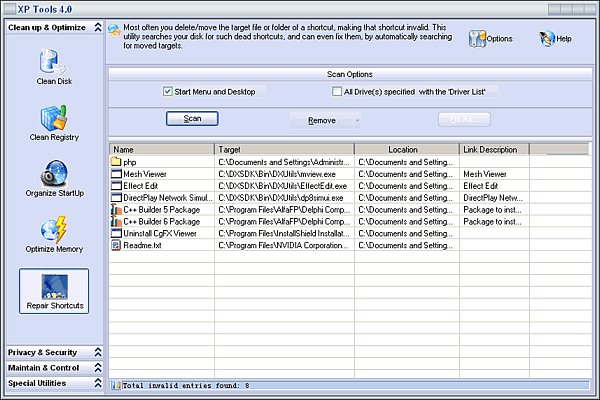Click the status bar chart icon
This screenshot has width=600, height=400.
[116, 385]
